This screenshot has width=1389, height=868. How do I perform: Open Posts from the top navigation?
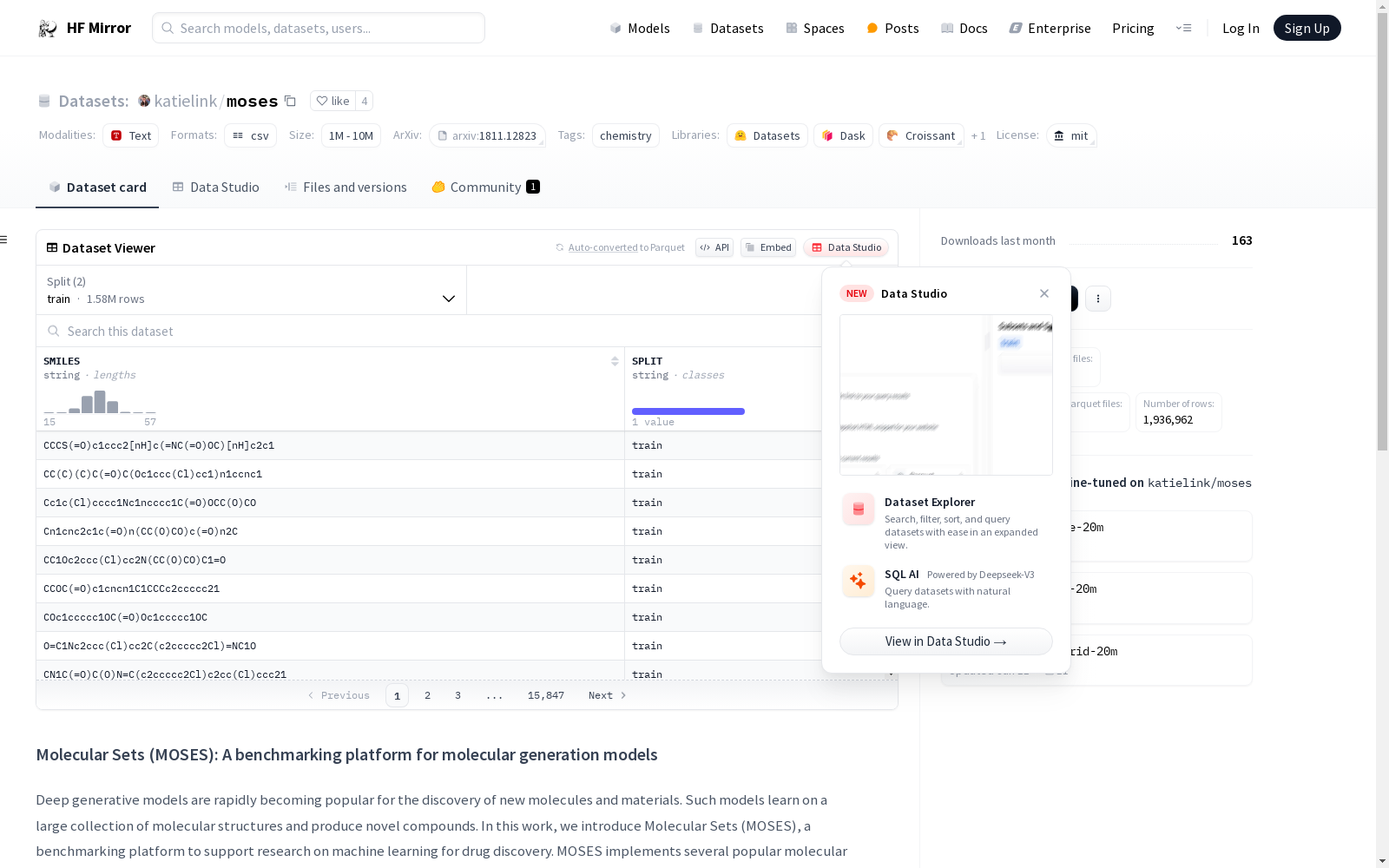[892, 28]
